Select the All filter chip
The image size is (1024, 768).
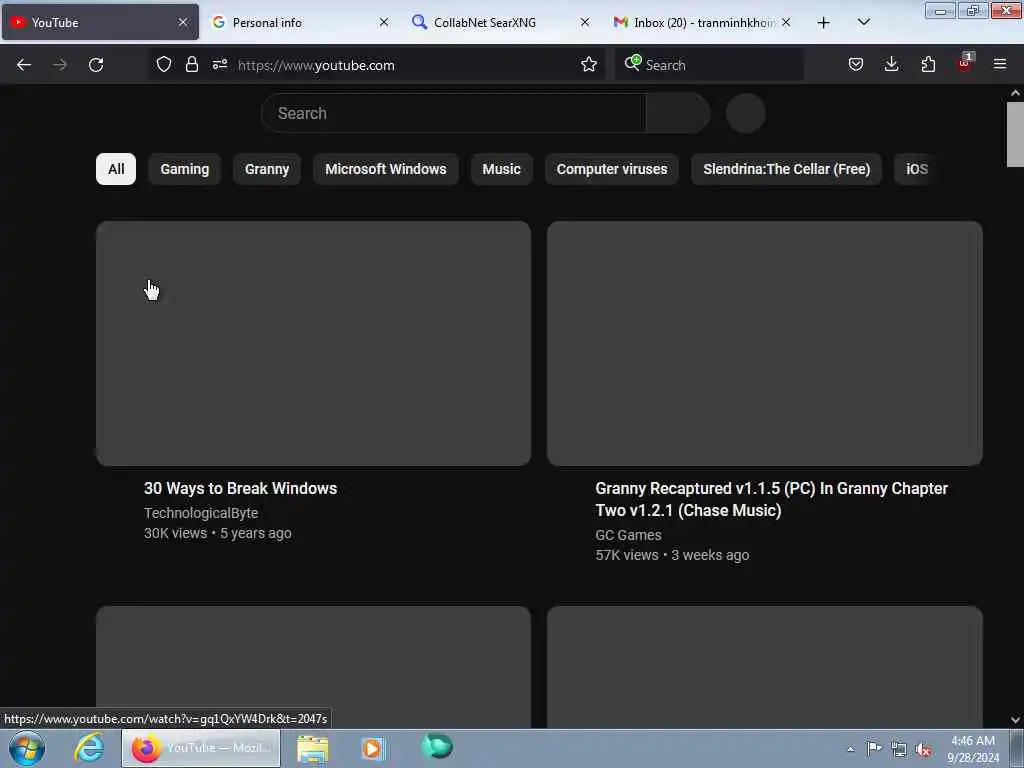coord(116,169)
